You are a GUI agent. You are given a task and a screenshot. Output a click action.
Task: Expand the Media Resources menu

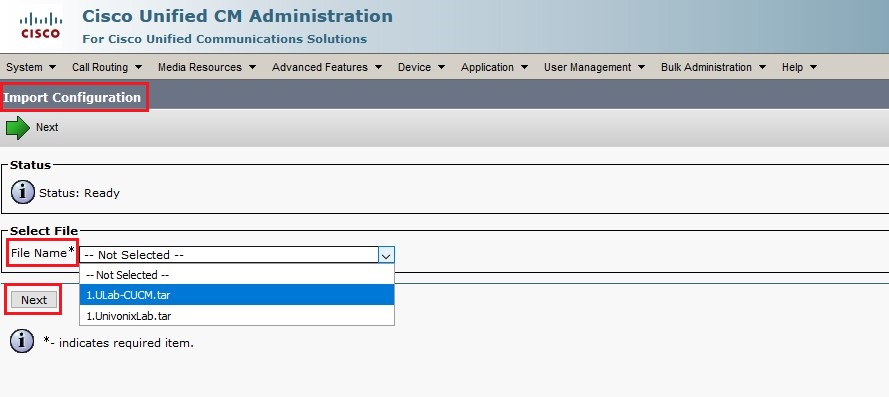click(x=207, y=67)
